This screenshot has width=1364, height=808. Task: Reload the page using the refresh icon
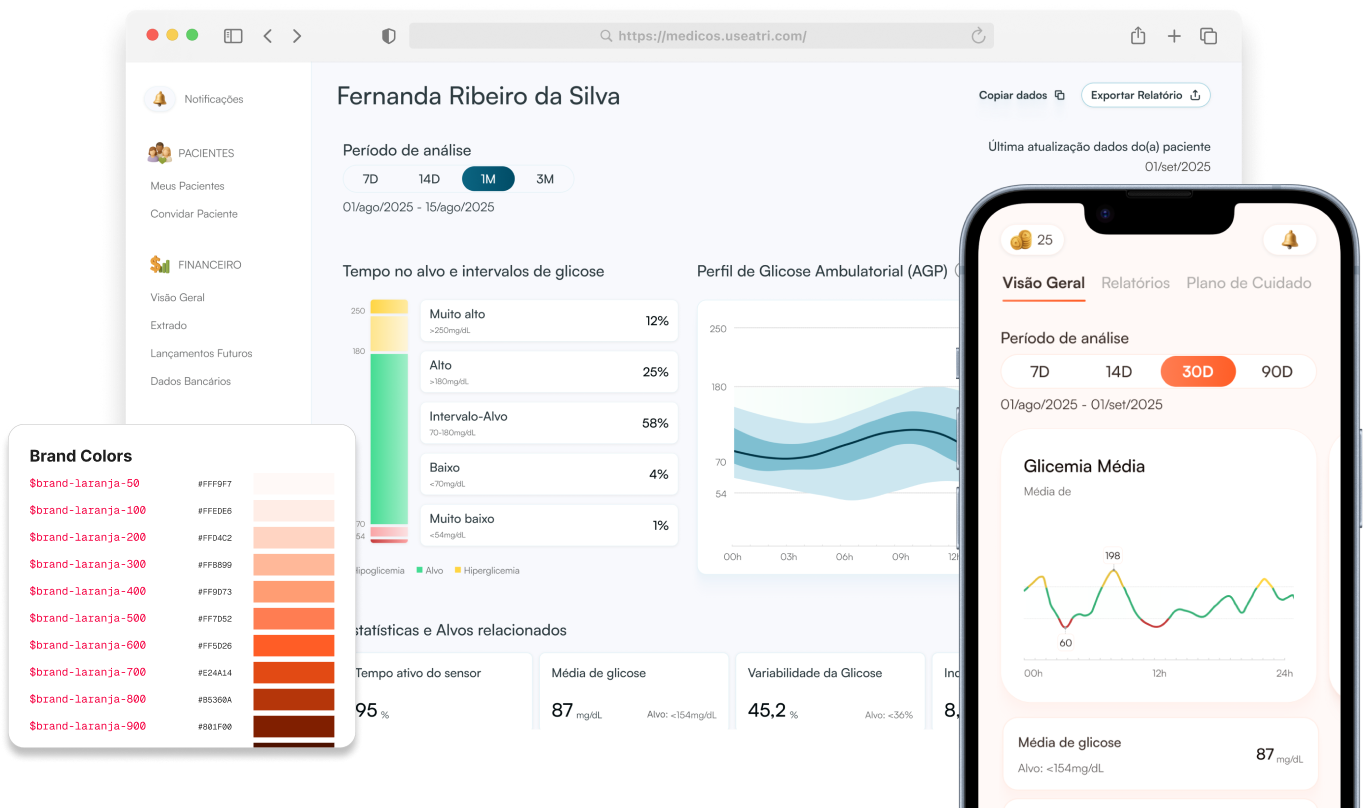click(978, 36)
